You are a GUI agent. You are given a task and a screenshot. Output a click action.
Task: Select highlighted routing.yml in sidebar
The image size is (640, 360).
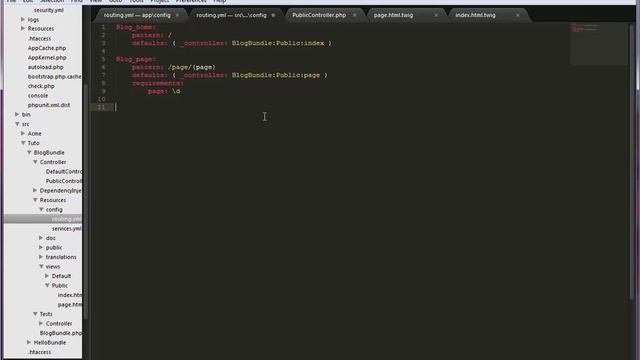click(43, 219)
